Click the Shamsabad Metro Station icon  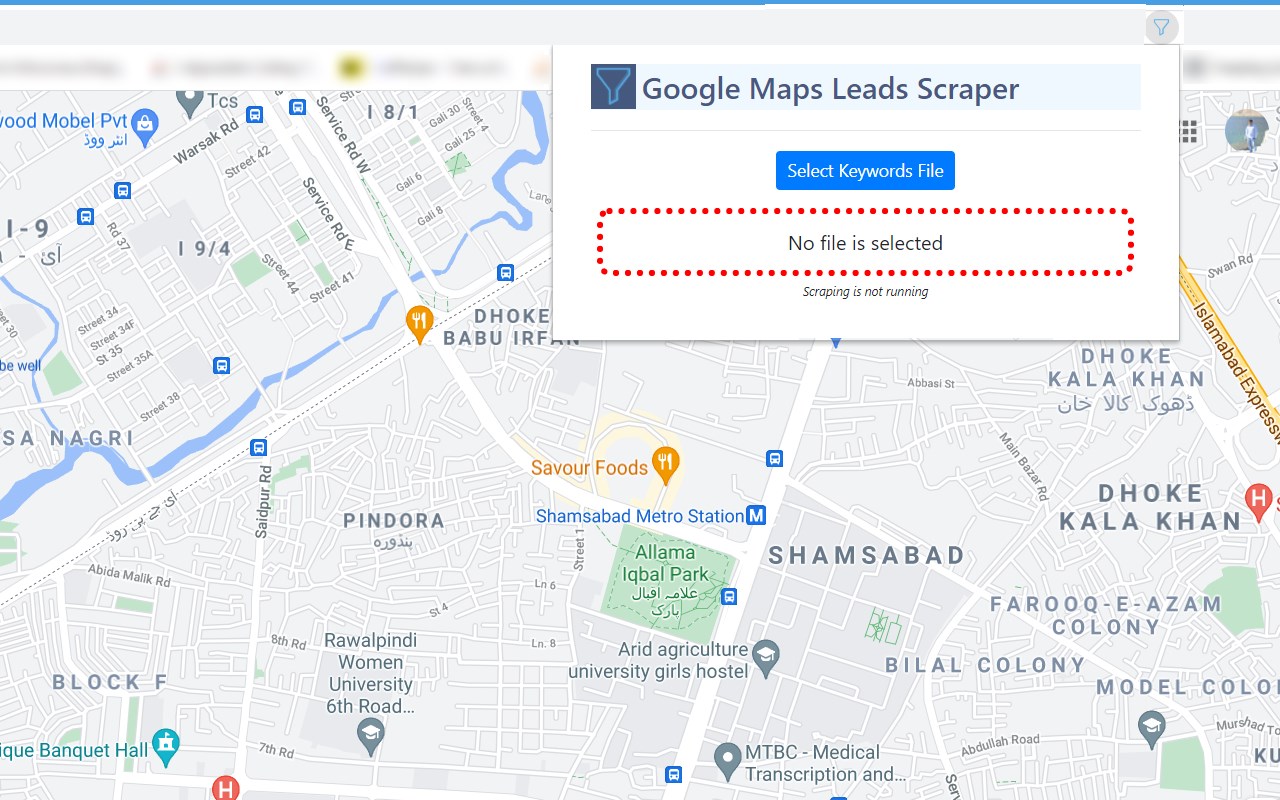(x=757, y=516)
